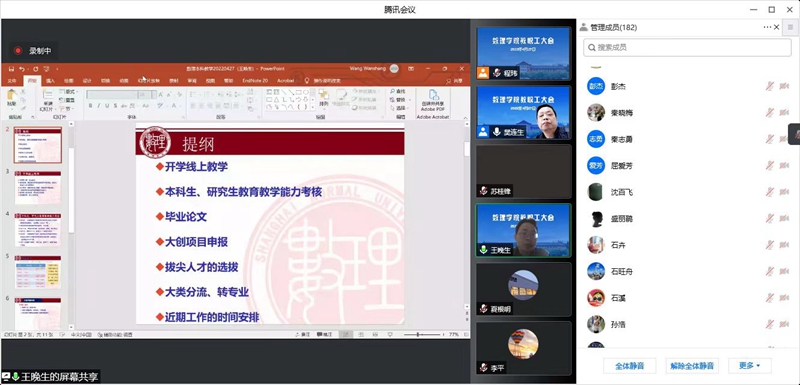Toggle bold formatting in the ribbon
Image resolution: width=800 pixels, height=385 pixels.
coord(90,106)
